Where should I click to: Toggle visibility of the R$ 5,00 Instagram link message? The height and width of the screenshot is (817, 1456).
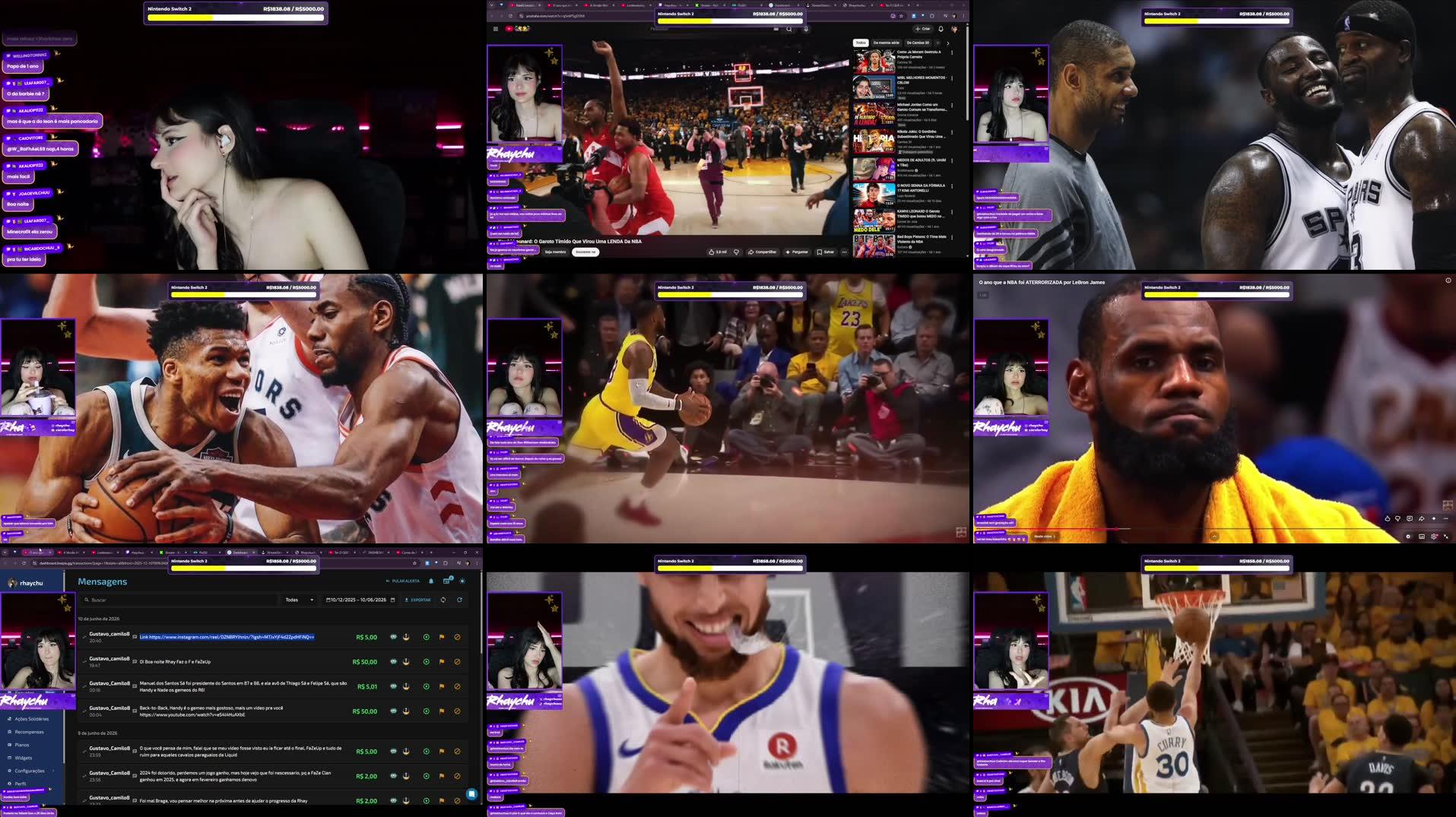click(x=393, y=637)
